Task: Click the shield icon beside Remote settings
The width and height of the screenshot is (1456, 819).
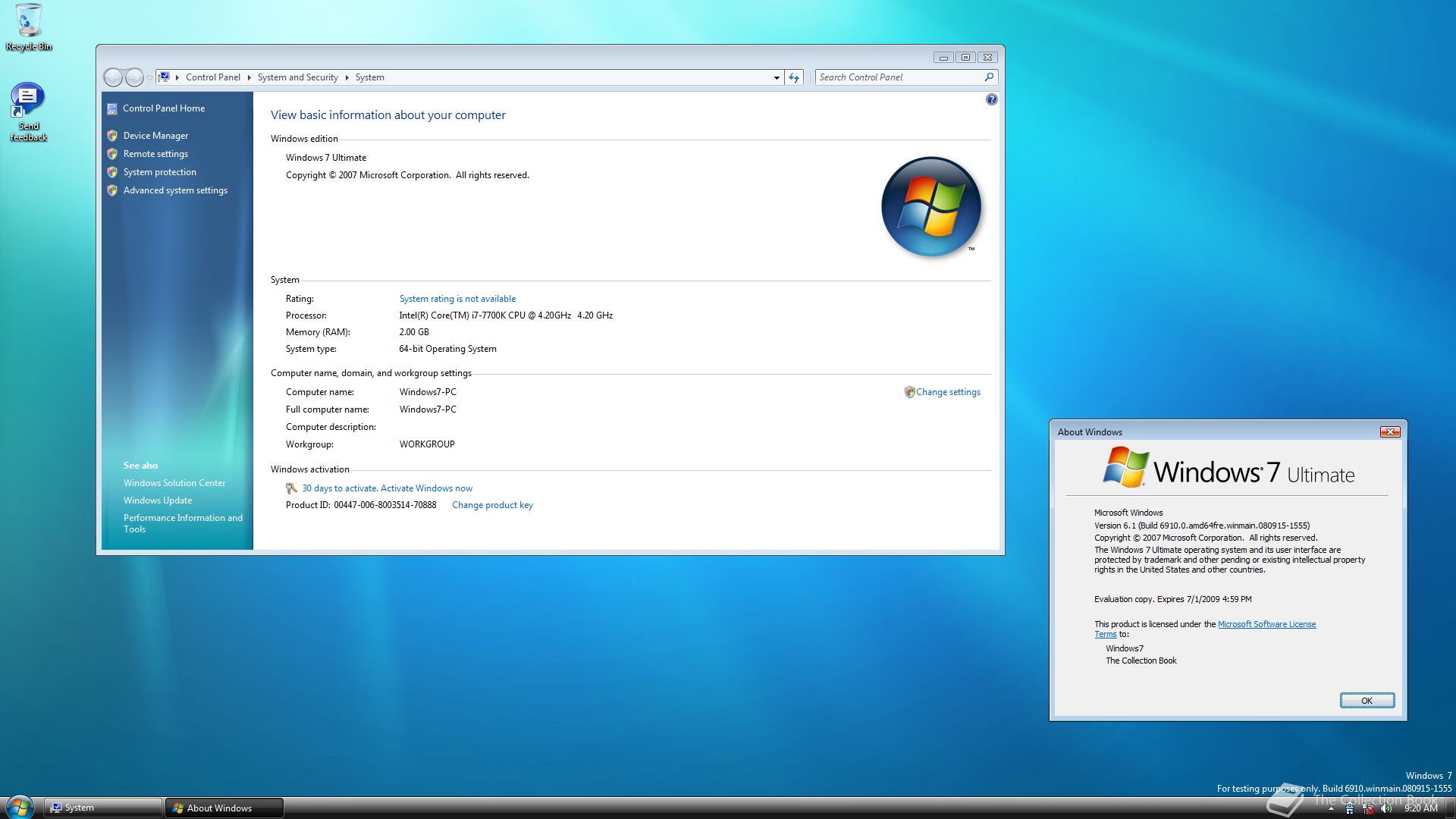Action: [x=112, y=154]
